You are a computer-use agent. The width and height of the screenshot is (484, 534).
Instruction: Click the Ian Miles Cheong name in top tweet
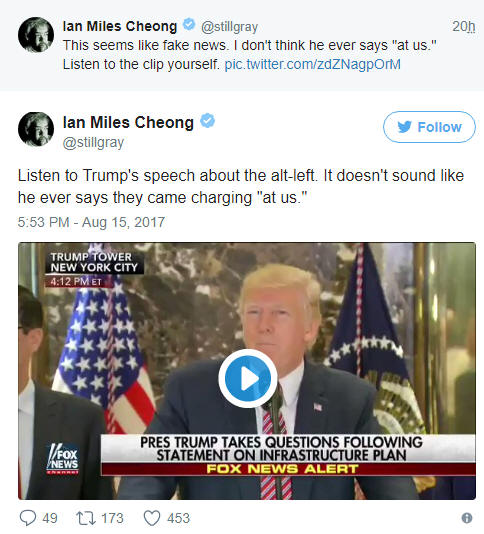tap(120, 26)
